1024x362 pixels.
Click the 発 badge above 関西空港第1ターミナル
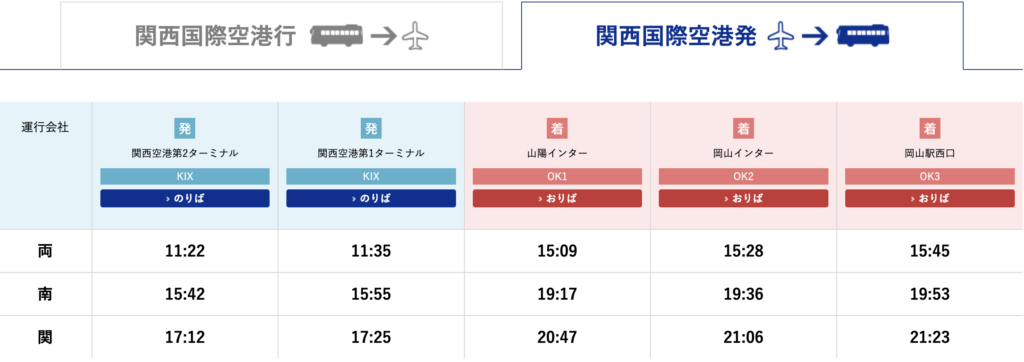click(x=371, y=129)
